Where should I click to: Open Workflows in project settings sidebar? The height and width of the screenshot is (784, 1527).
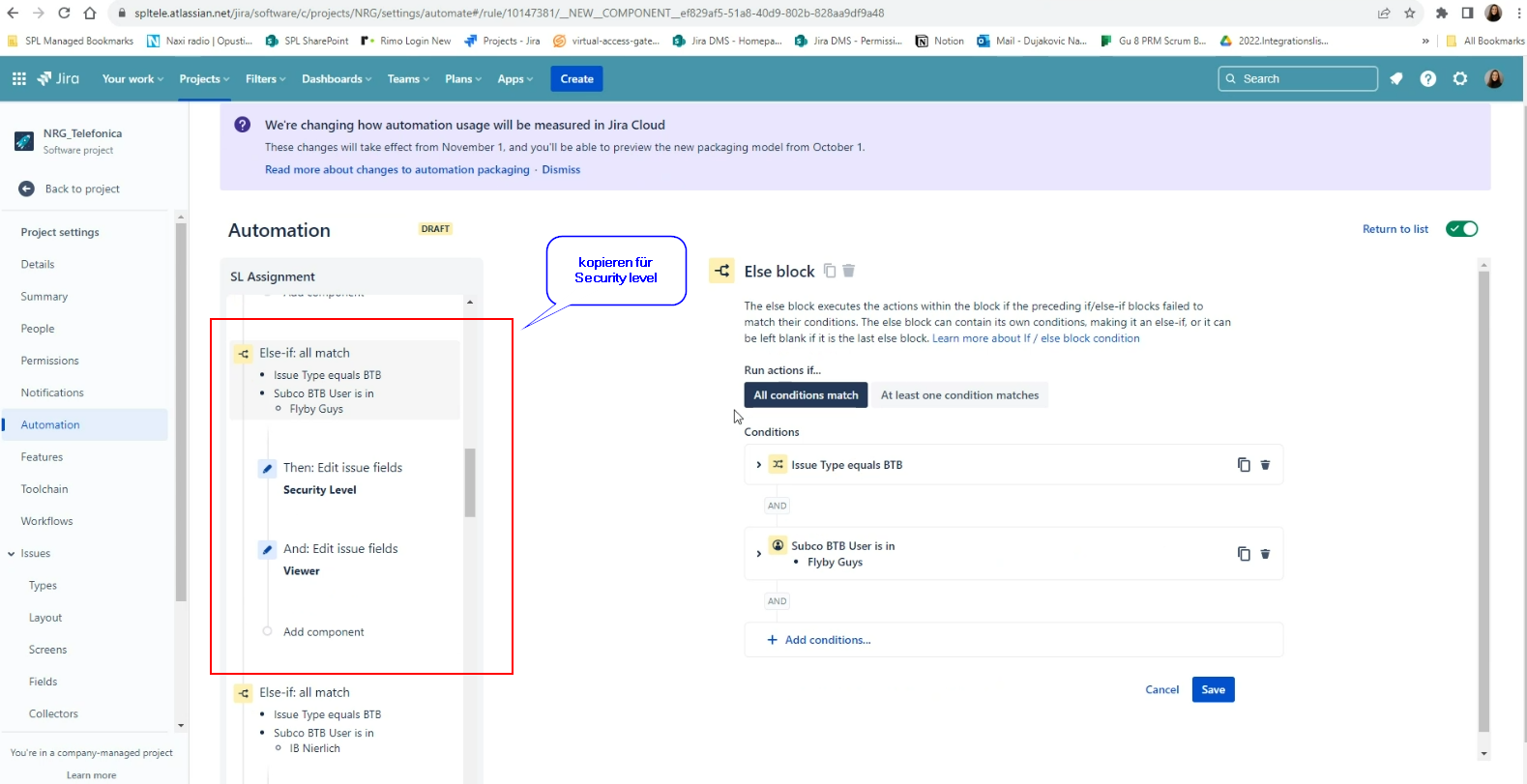46,521
